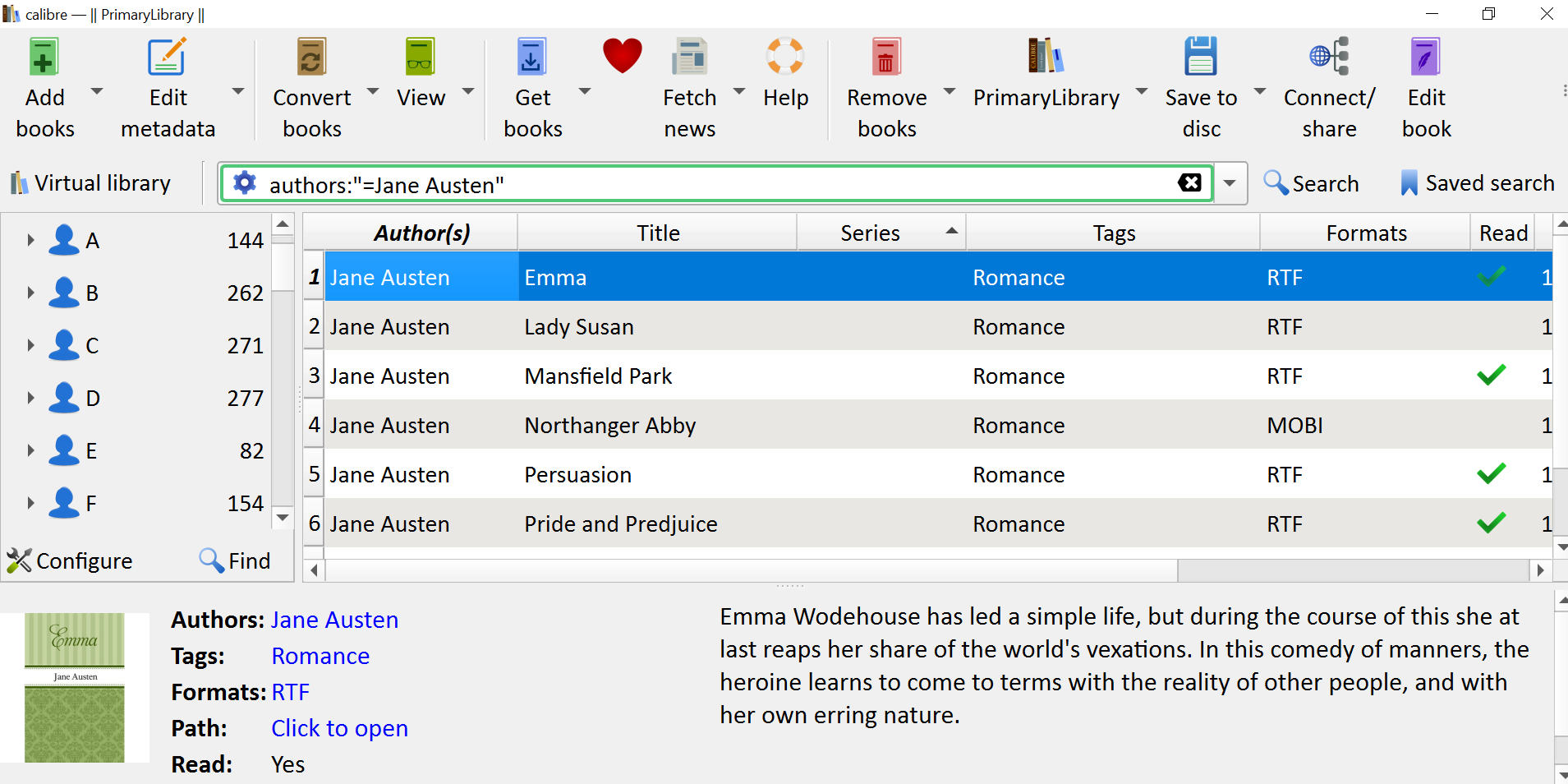Toggle Read checkmark for Persuasion row
Screen dimensions: 1568x784
1491,474
